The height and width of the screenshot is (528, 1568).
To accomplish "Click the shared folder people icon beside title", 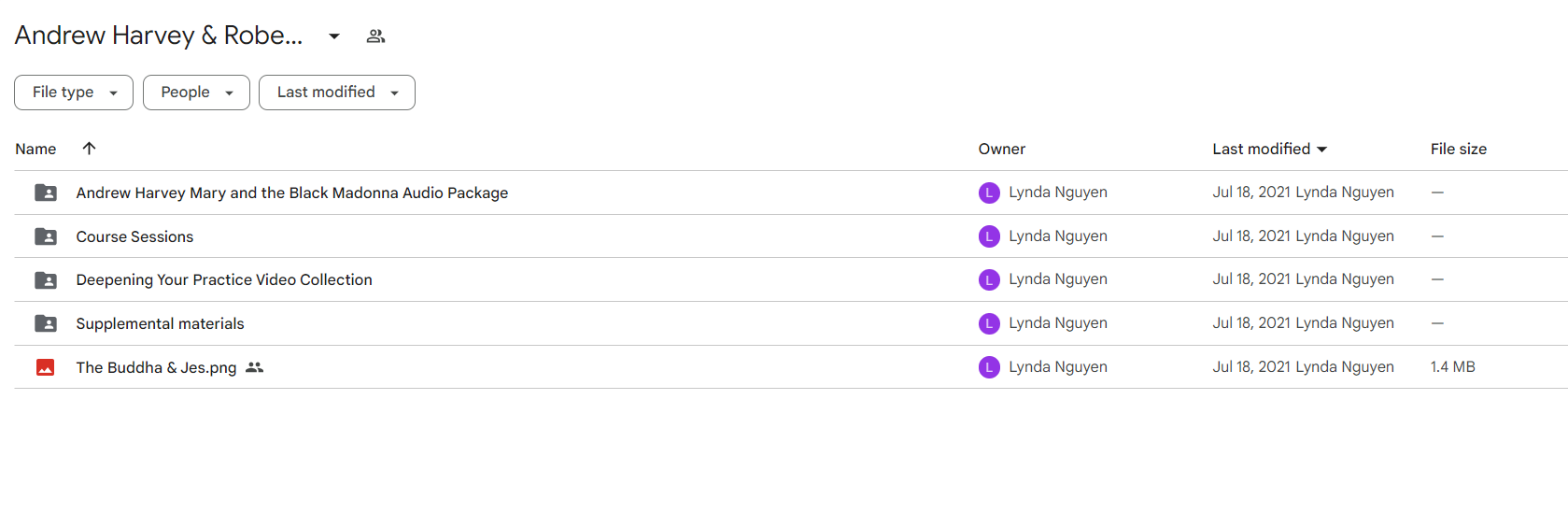I will click(375, 36).
